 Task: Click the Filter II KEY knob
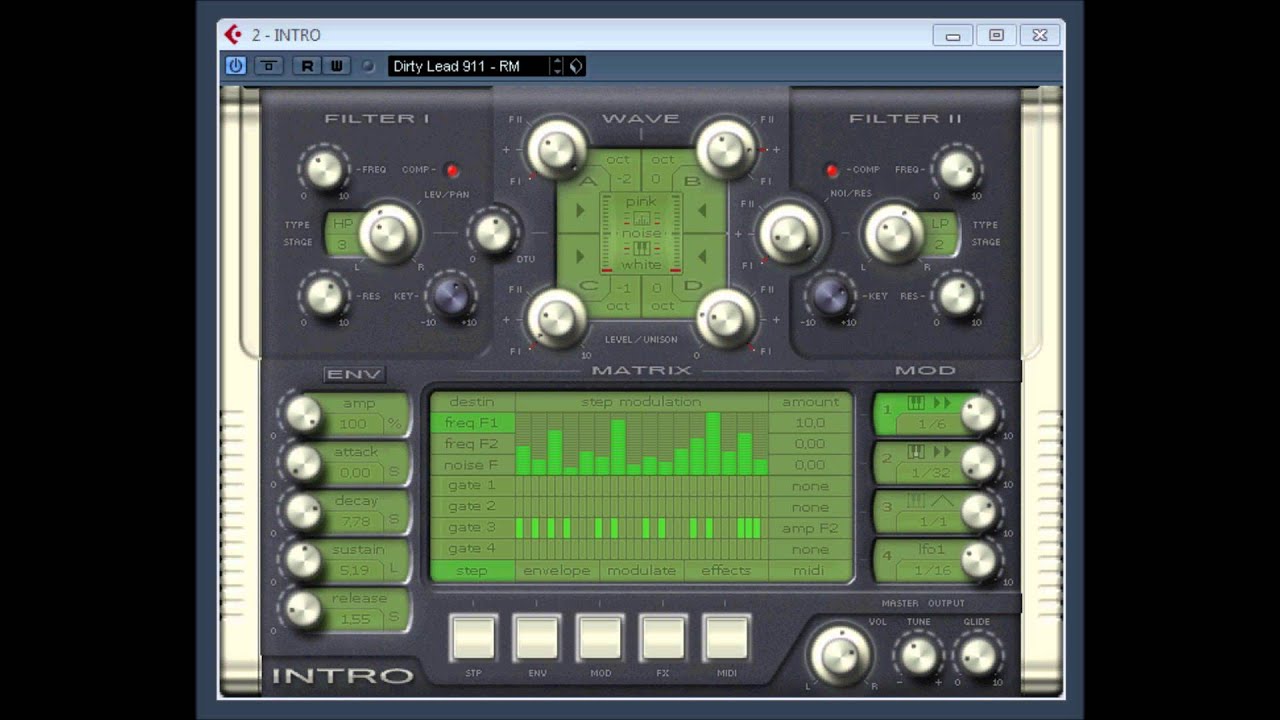831,296
